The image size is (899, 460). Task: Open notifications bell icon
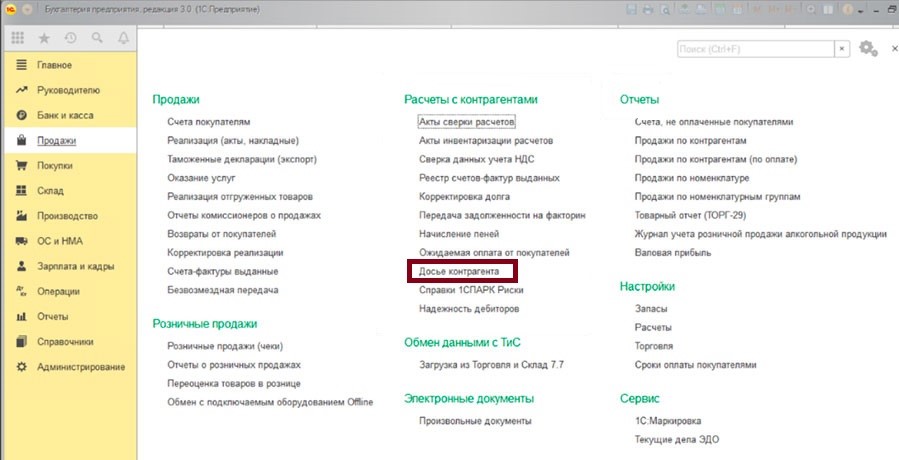(x=123, y=38)
